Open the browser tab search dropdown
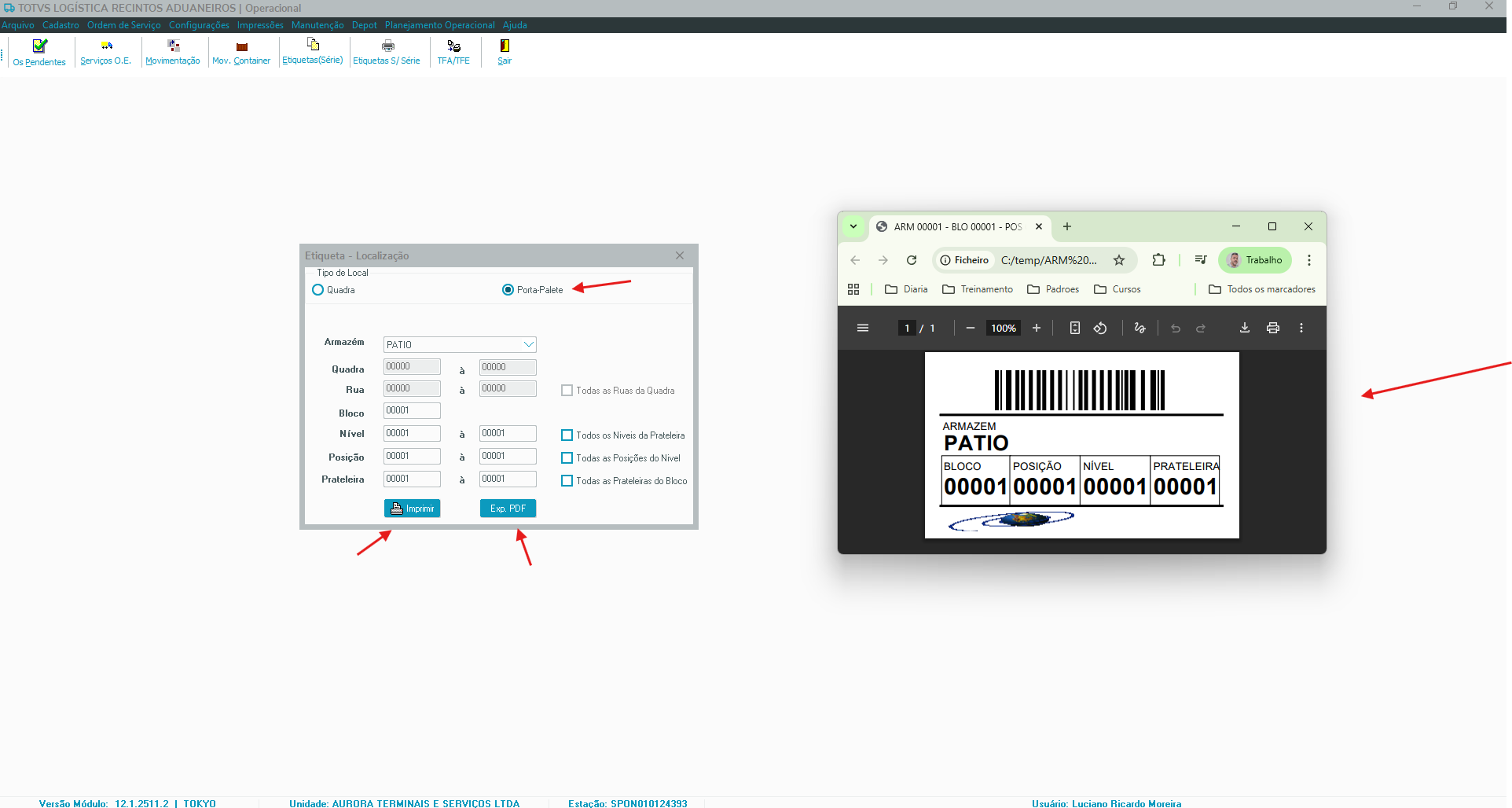Viewport: 1512px width, 808px height. click(x=853, y=226)
